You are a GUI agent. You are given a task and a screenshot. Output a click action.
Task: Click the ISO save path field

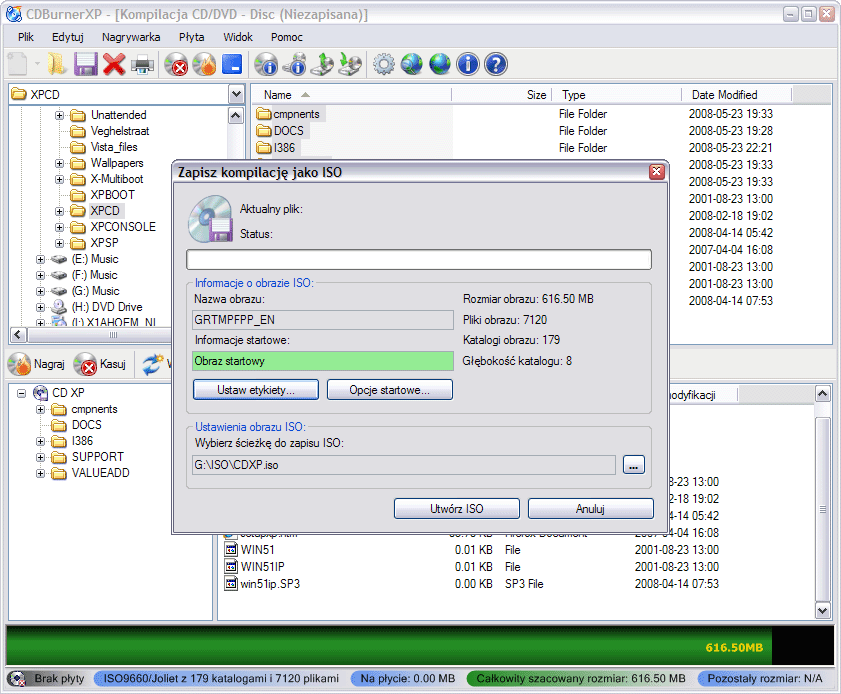403,465
